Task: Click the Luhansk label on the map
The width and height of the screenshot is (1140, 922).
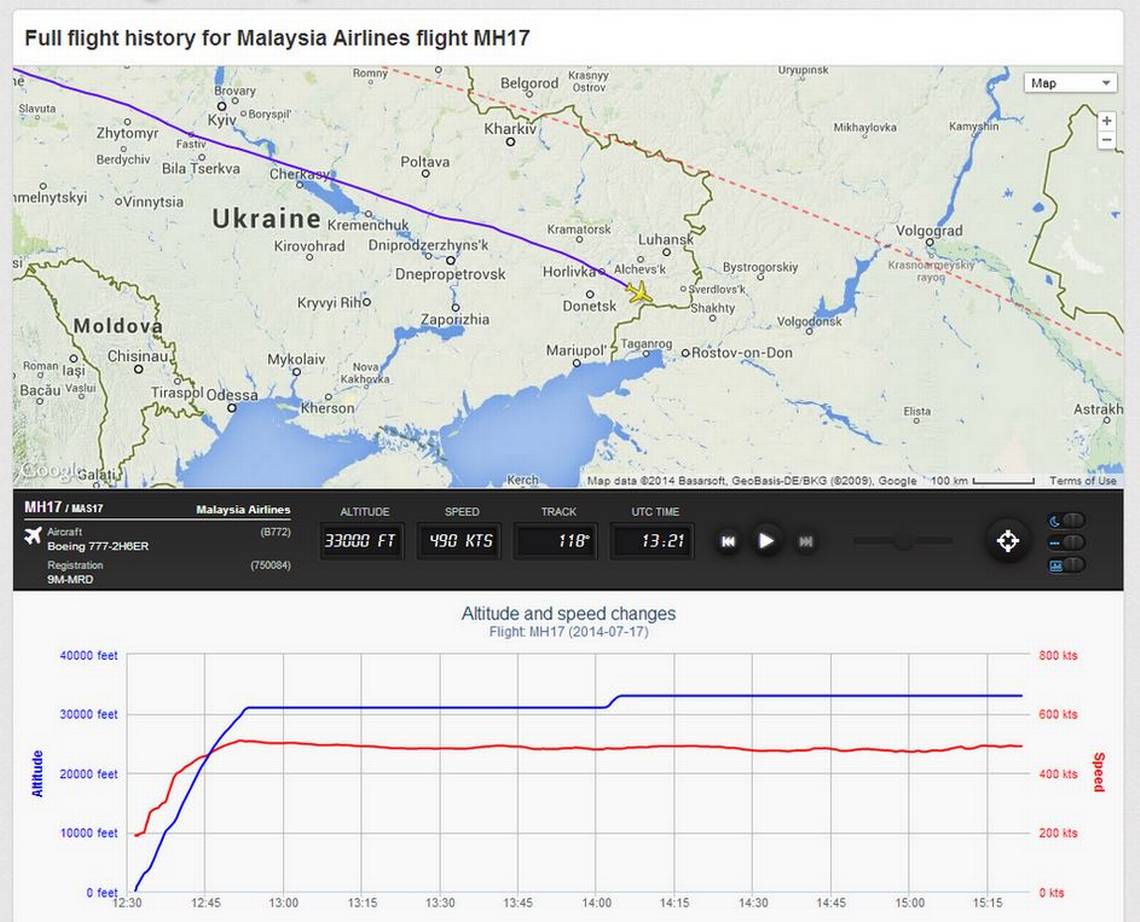Action: [x=666, y=239]
